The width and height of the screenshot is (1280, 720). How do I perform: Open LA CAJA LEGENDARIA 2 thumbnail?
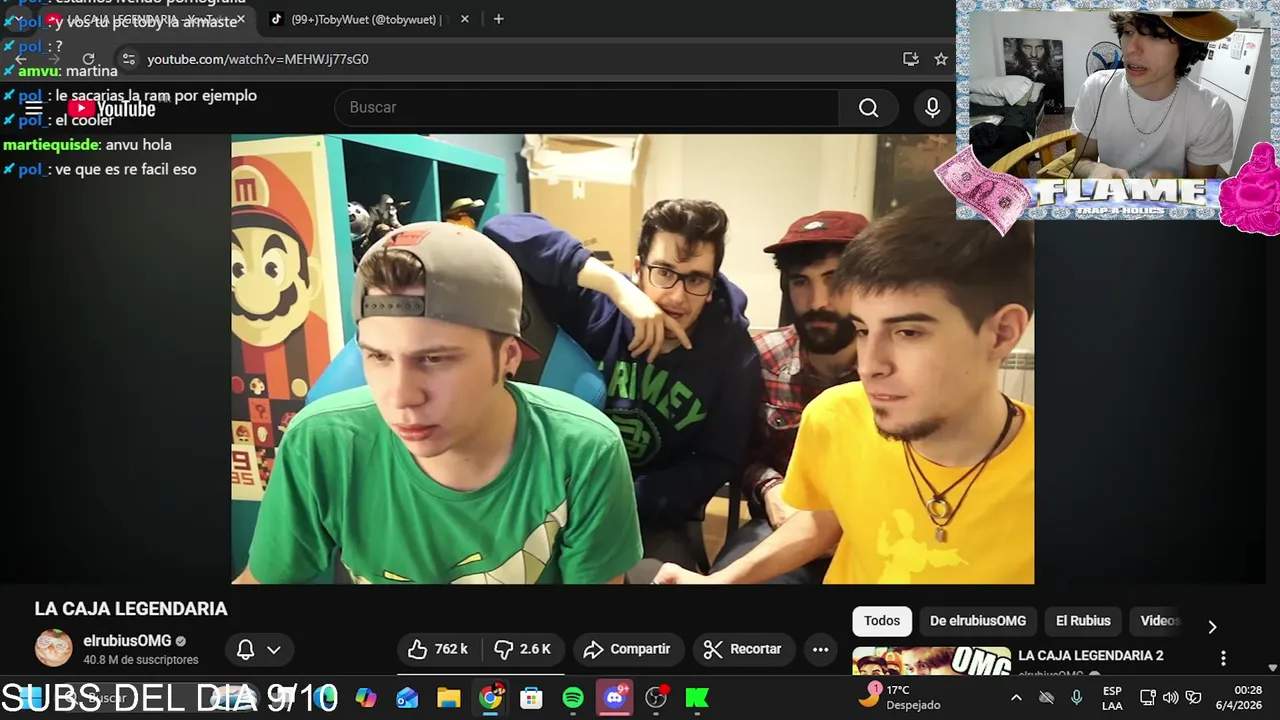(931, 663)
